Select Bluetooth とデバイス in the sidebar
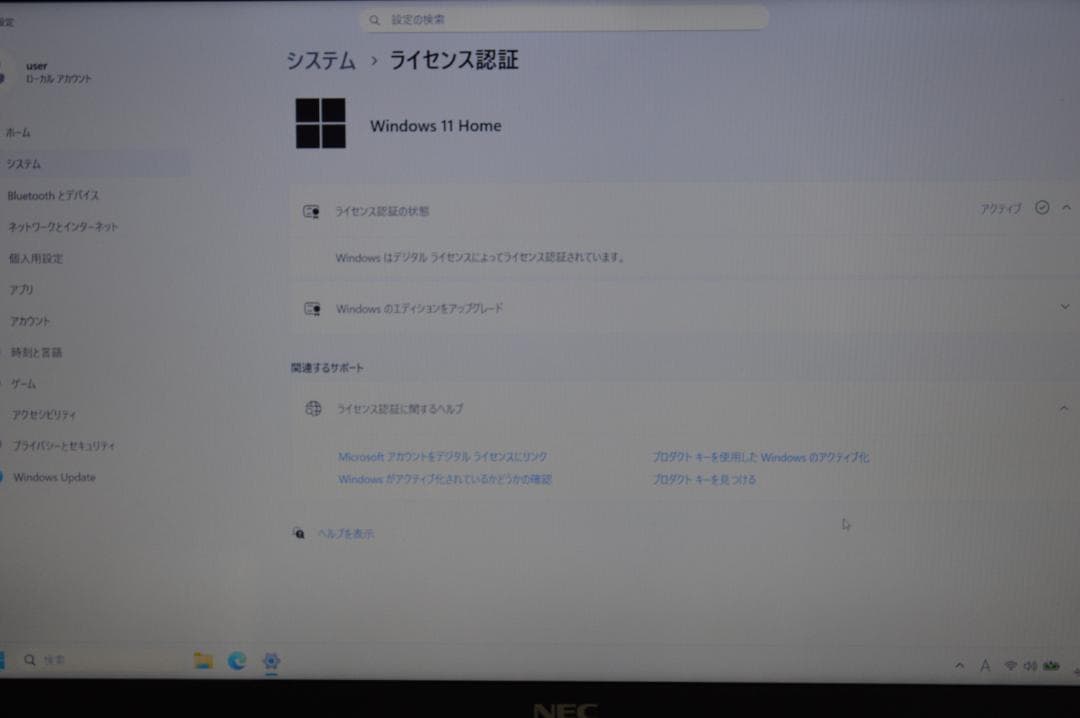This screenshot has height=718, width=1080. 52,195
